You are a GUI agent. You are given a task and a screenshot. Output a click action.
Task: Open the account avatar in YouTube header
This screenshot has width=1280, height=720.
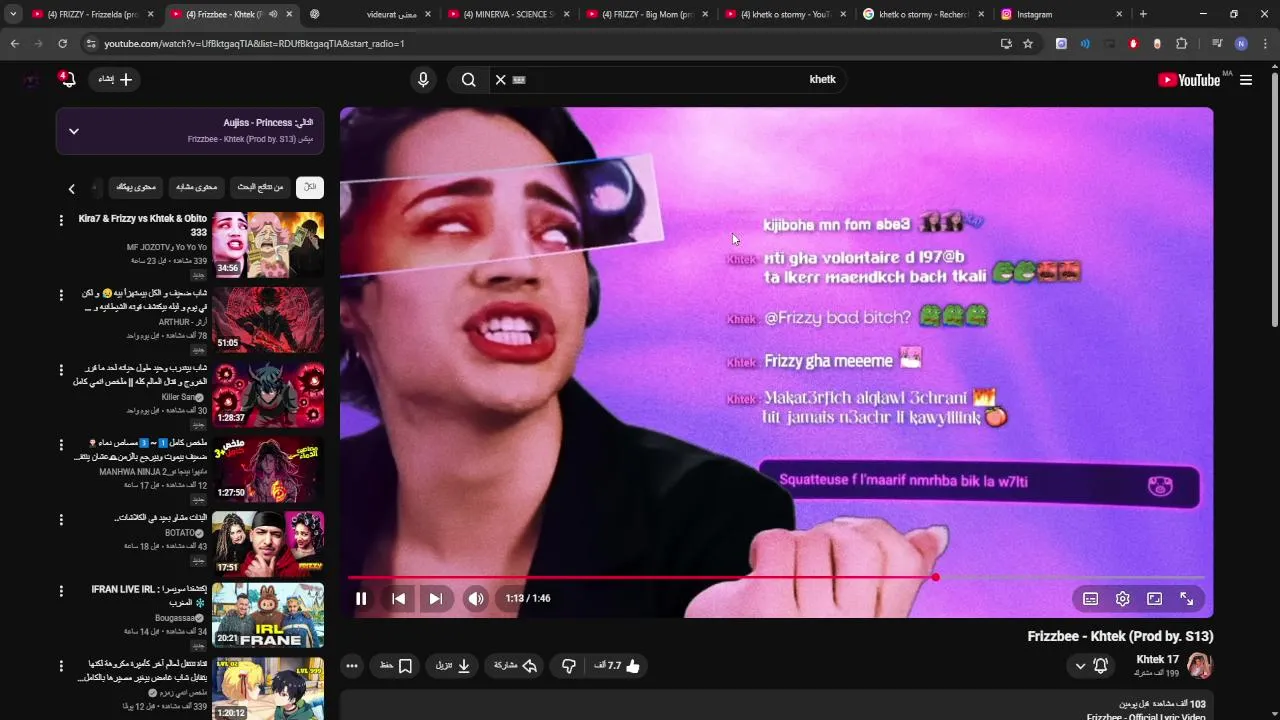31,80
